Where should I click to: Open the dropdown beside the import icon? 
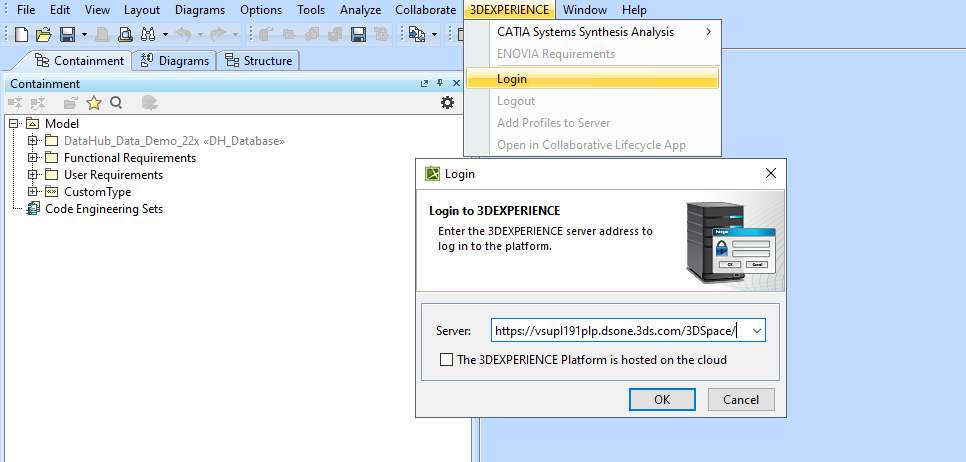point(434,34)
